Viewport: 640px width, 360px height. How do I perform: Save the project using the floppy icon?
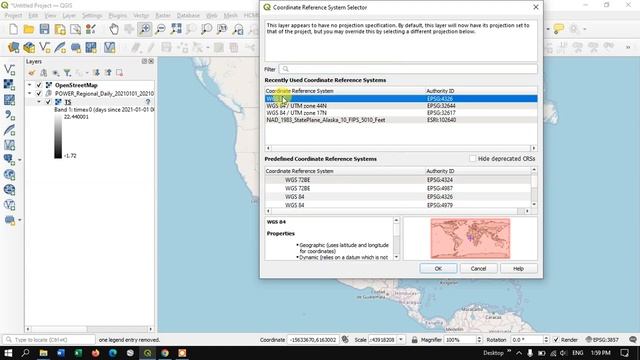click(44, 29)
